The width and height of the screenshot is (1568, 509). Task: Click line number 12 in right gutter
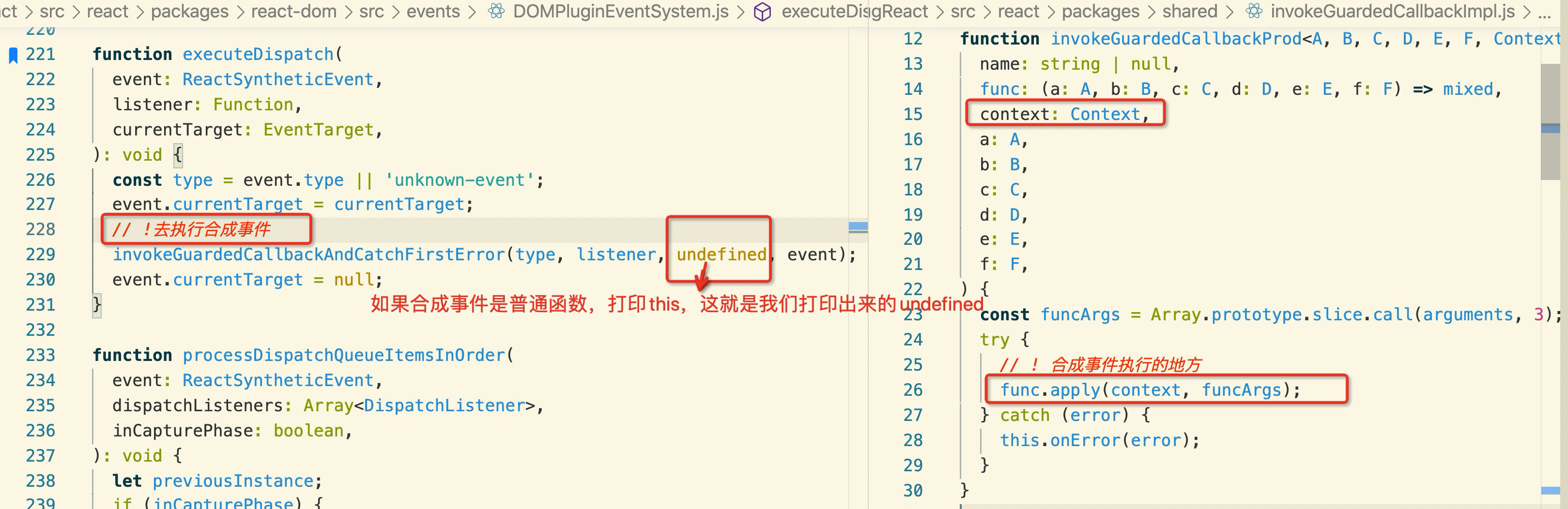coord(912,39)
